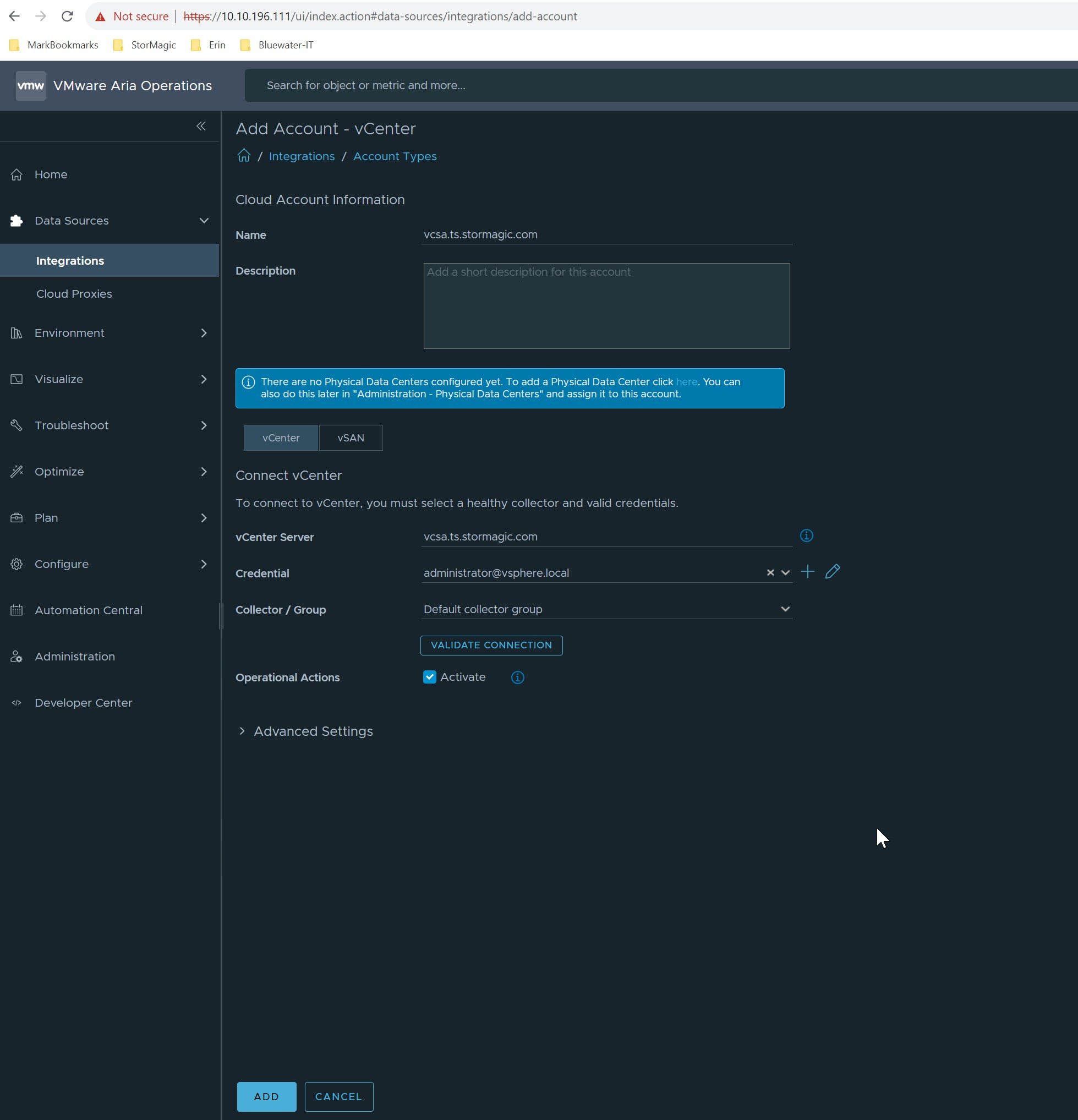Add a new credential with plus icon
Viewport: 1078px width, 1120px height.
tap(807, 571)
